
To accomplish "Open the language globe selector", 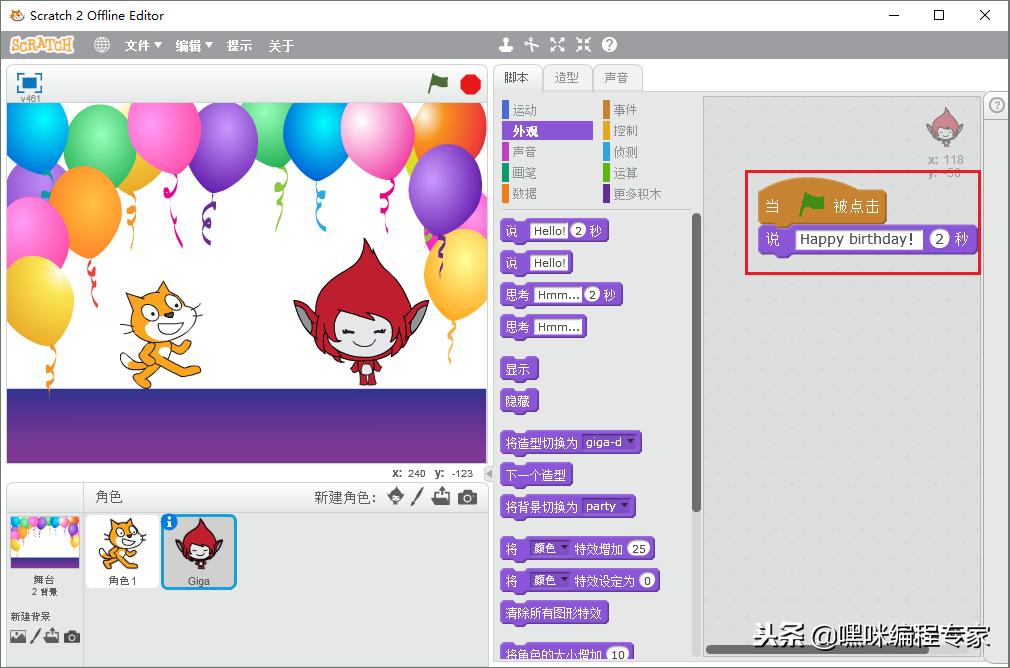I will coord(101,44).
